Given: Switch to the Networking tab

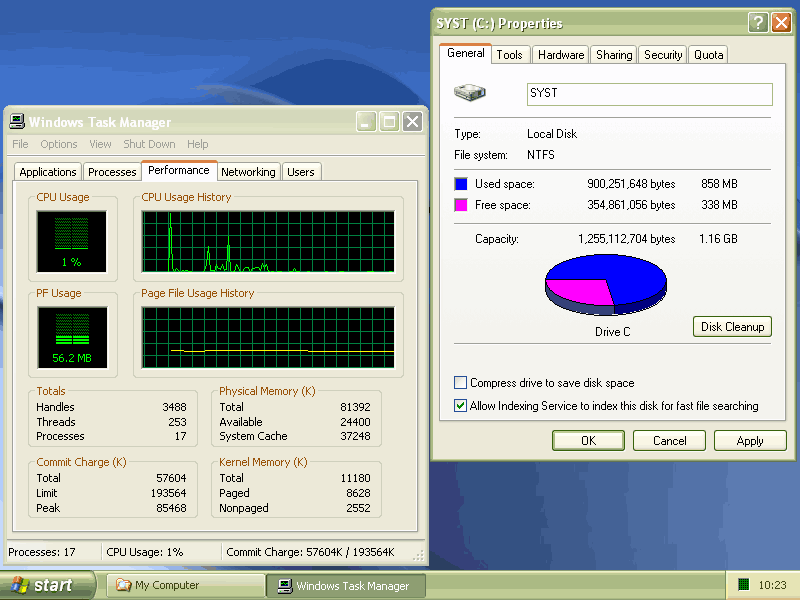Looking at the screenshot, I should click(248, 172).
